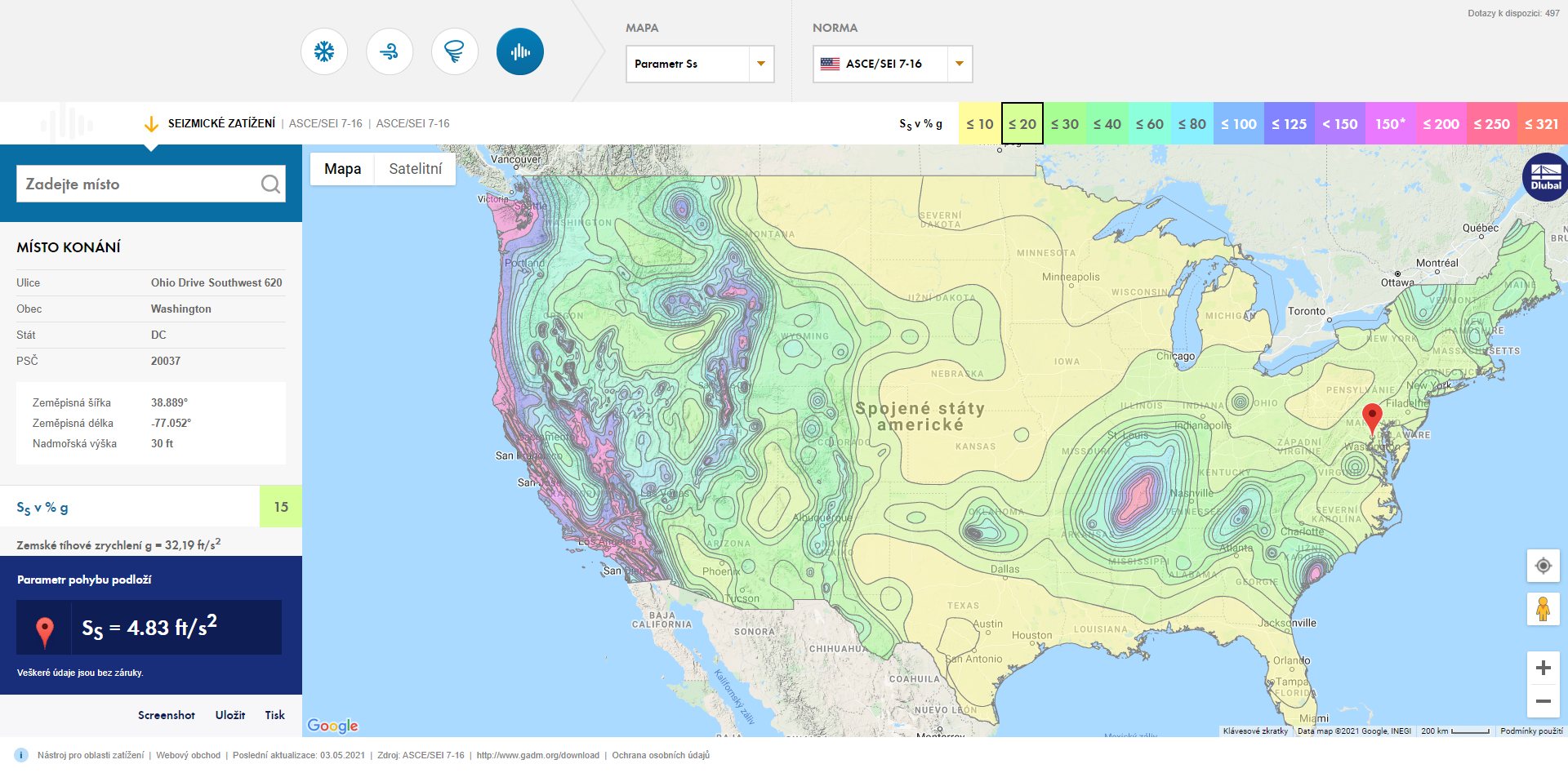The image size is (1568, 773).
Task: Click the Source ASCE/SEI 7-16 footer text
Action: click(421, 755)
